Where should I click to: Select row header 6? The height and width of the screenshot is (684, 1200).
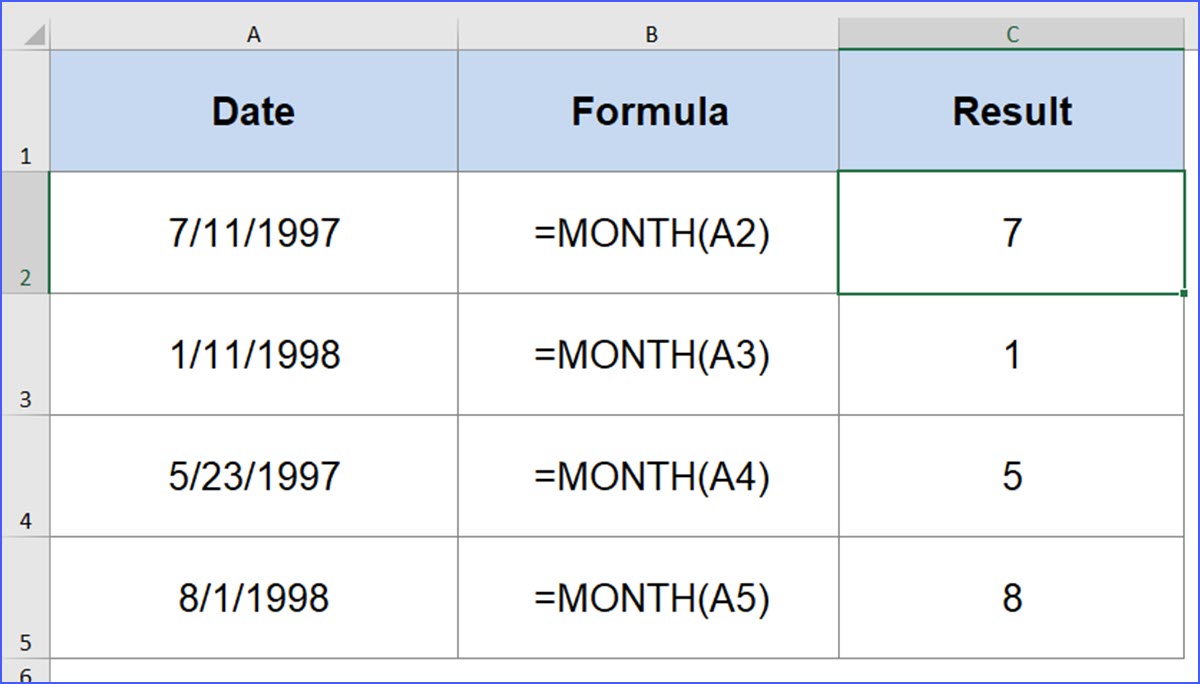click(x=26, y=672)
